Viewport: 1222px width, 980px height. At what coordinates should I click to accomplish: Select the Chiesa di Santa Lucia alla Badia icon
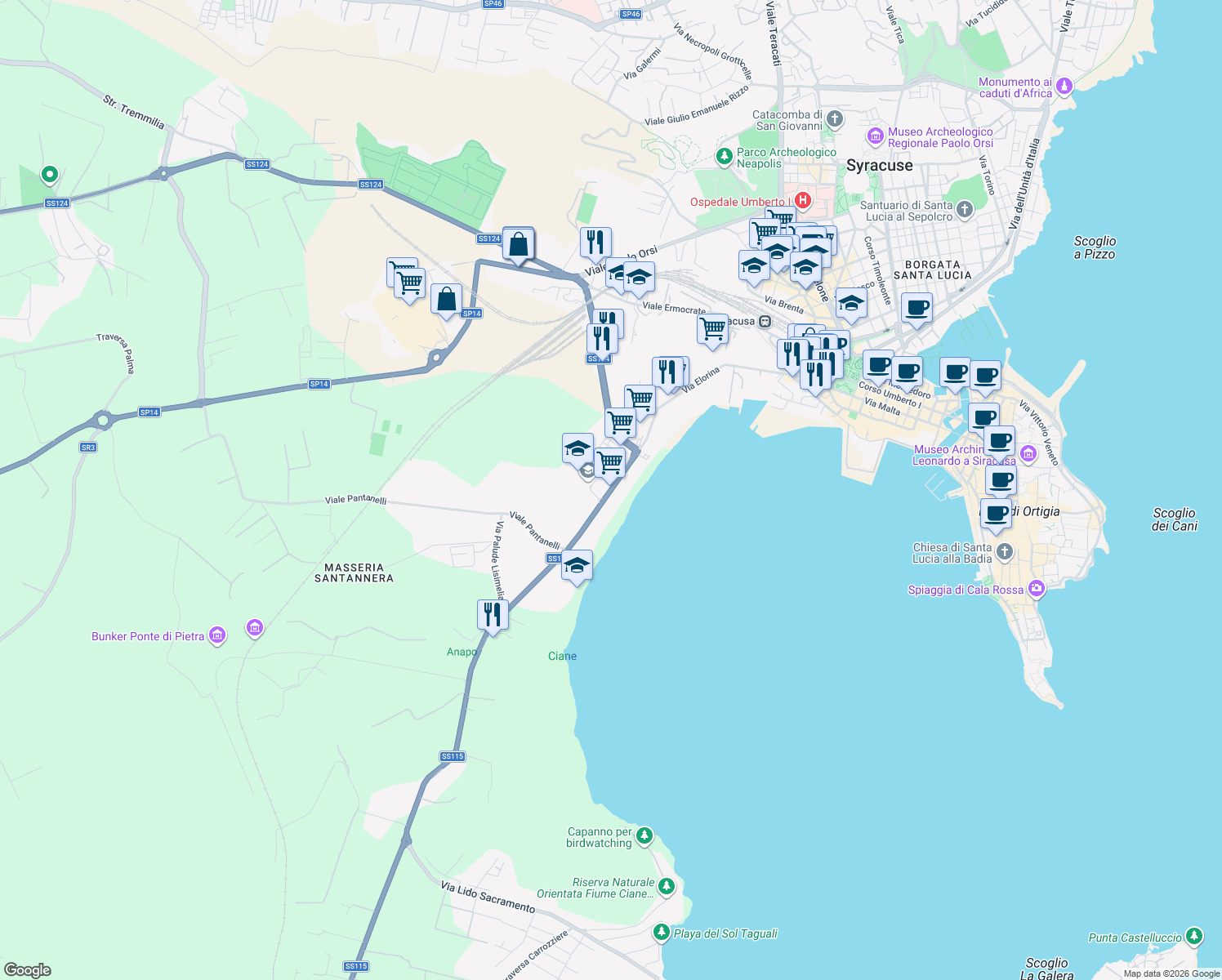(1003, 552)
